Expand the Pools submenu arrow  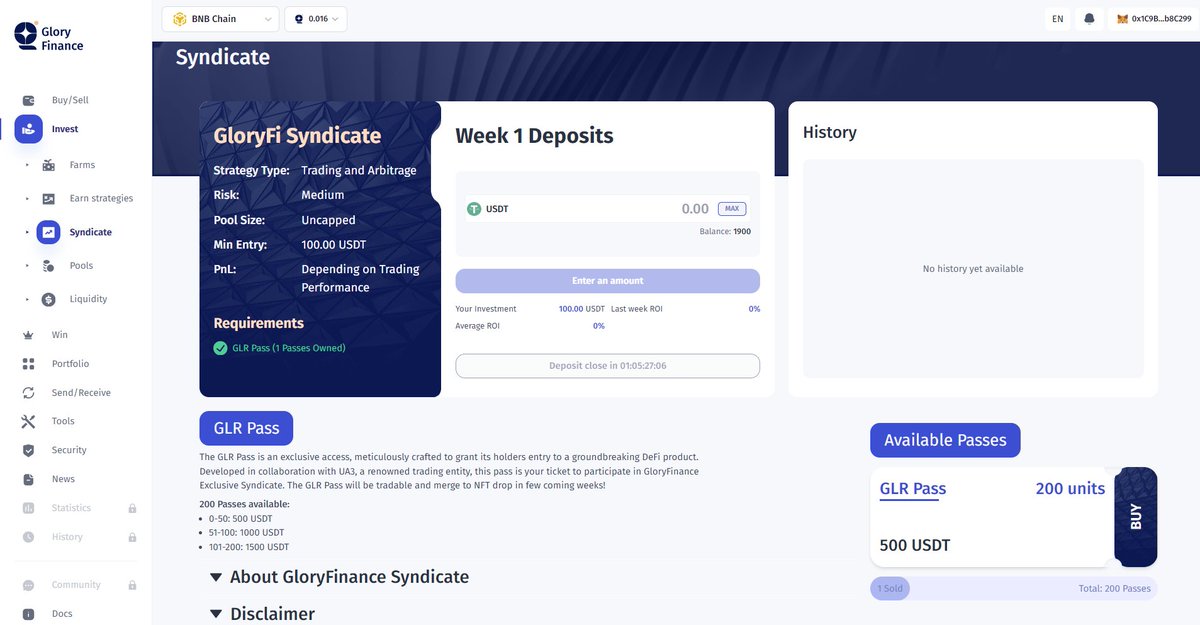click(27, 266)
